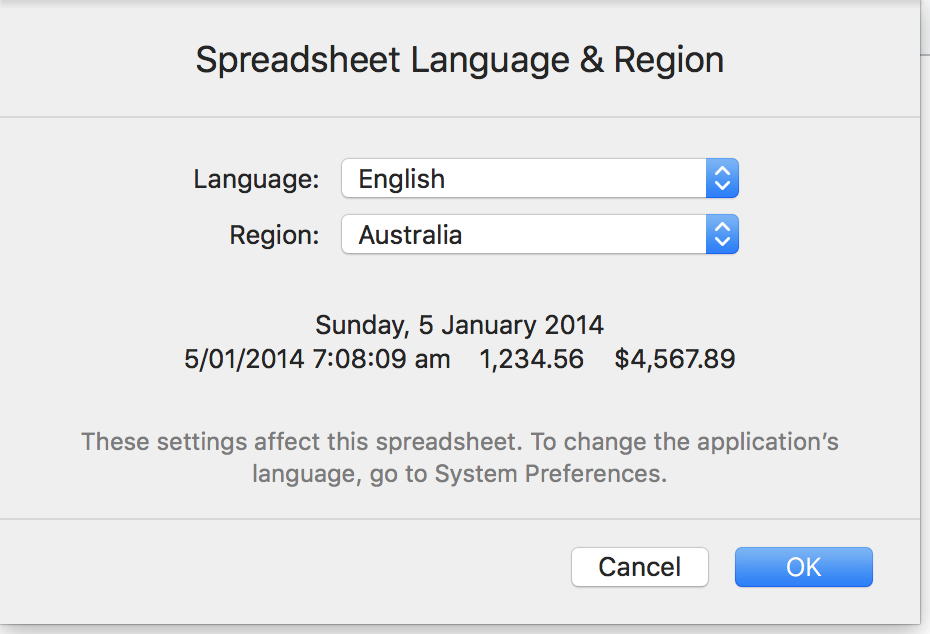Viewport: 930px width, 634px height.
Task: Click the blue chevron arrows beside Australia
Action: click(722, 236)
